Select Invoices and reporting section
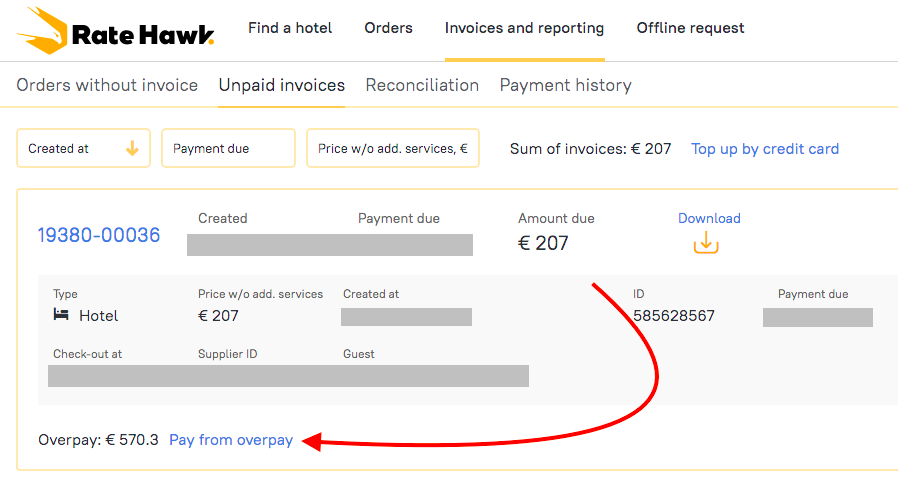The image size is (898, 500). click(x=524, y=28)
